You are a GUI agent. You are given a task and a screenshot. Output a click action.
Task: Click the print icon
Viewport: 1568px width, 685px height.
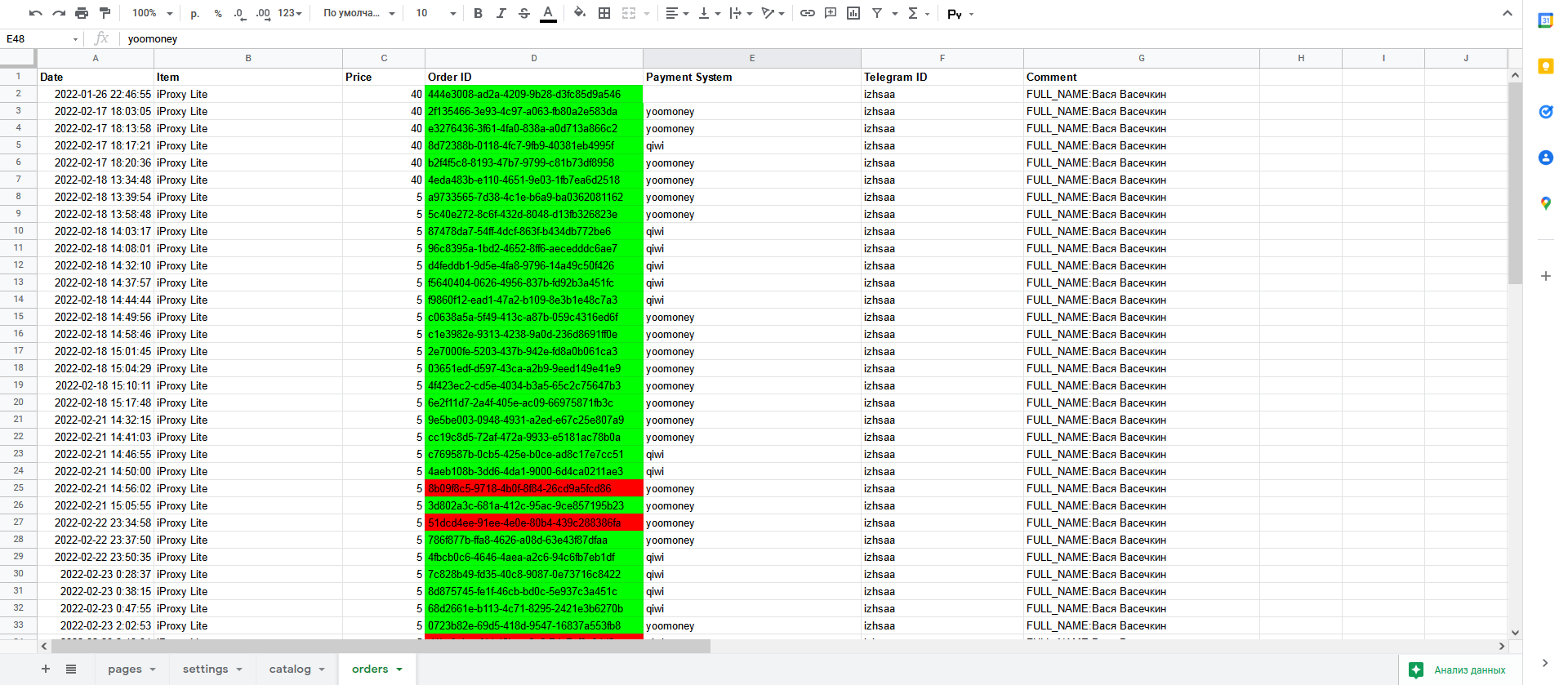pos(82,13)
